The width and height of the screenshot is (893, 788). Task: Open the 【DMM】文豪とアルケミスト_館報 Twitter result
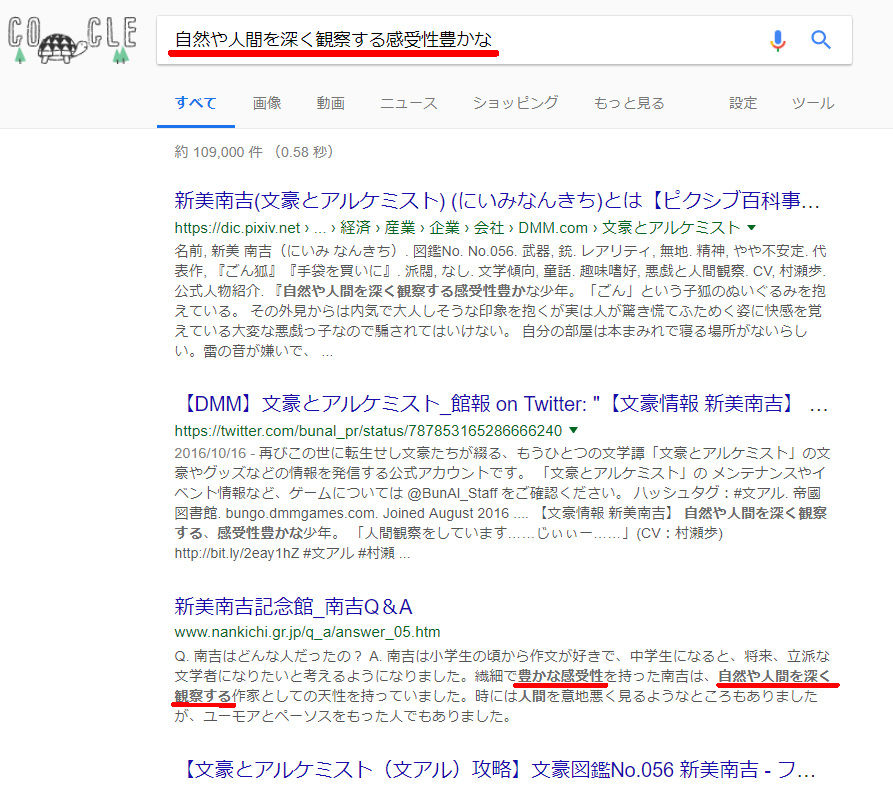tap(501, 403)
